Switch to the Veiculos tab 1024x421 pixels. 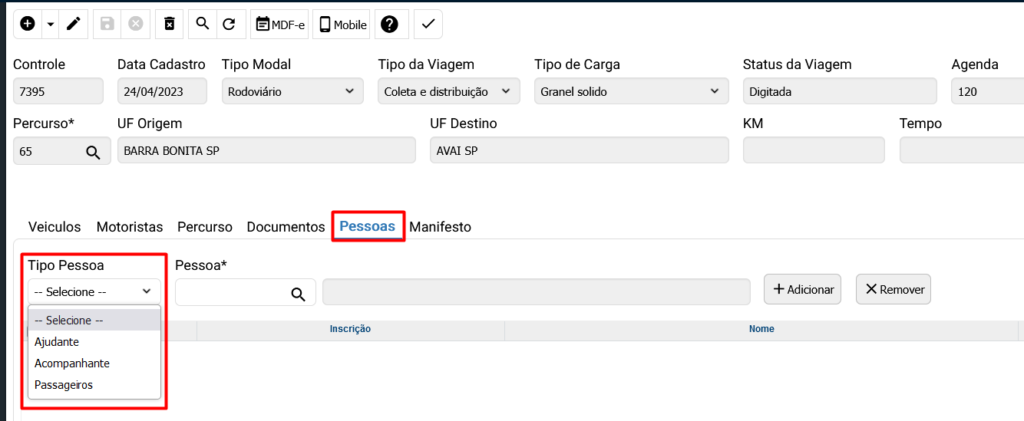[x=55, y=227]
